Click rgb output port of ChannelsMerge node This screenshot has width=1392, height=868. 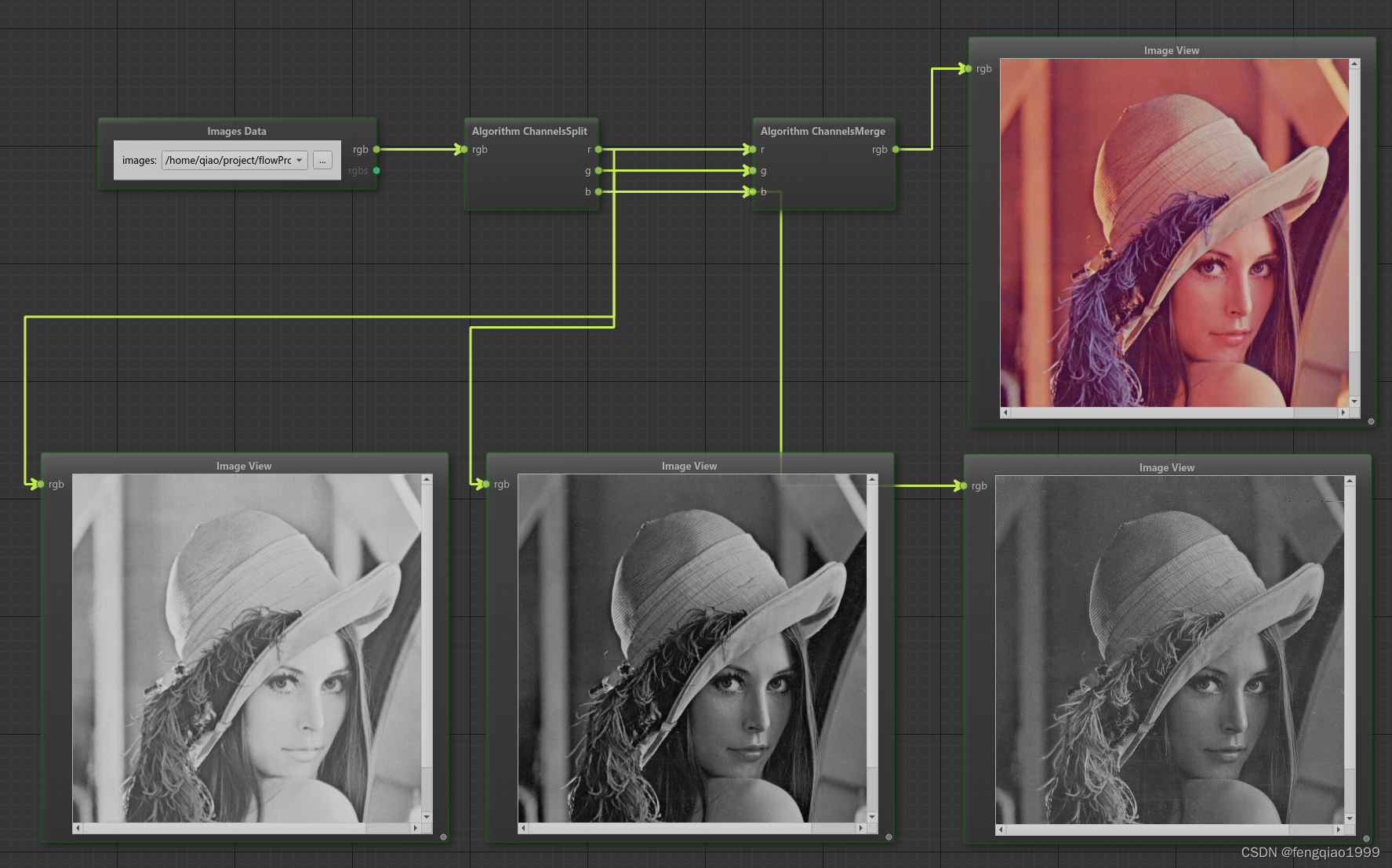tap(896, 149)
